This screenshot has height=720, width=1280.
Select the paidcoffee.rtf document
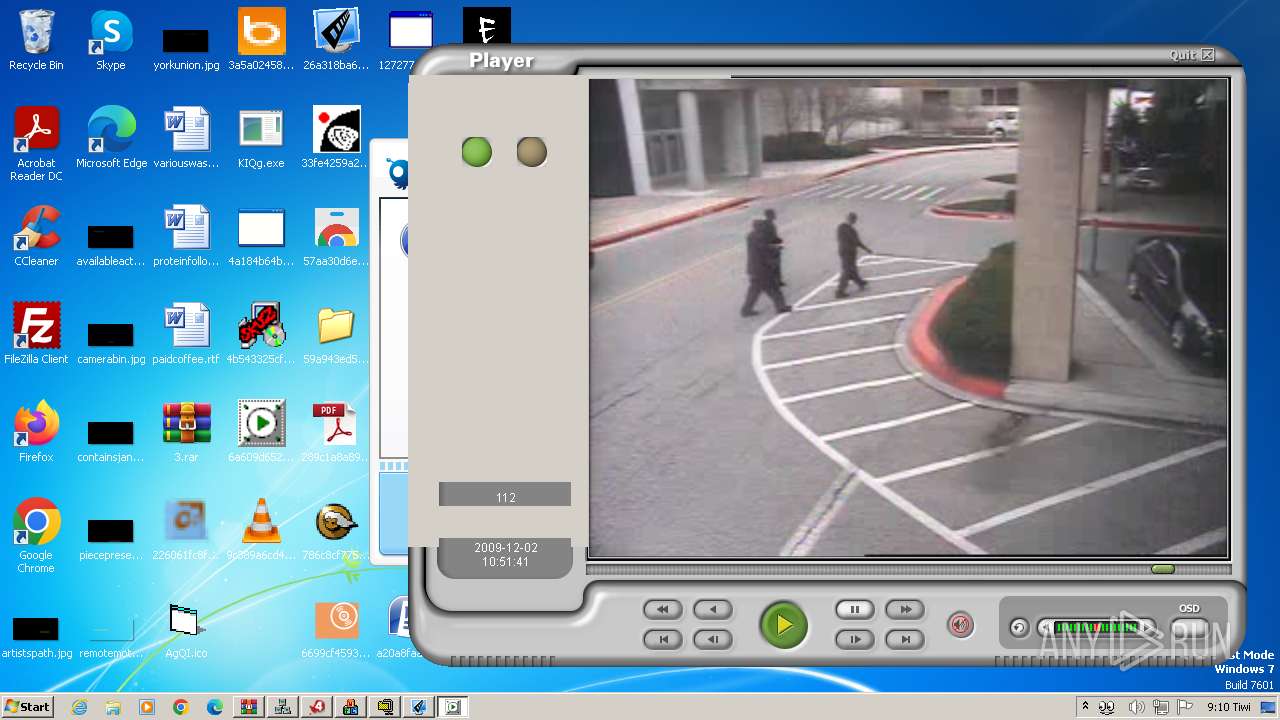[186, 334]
